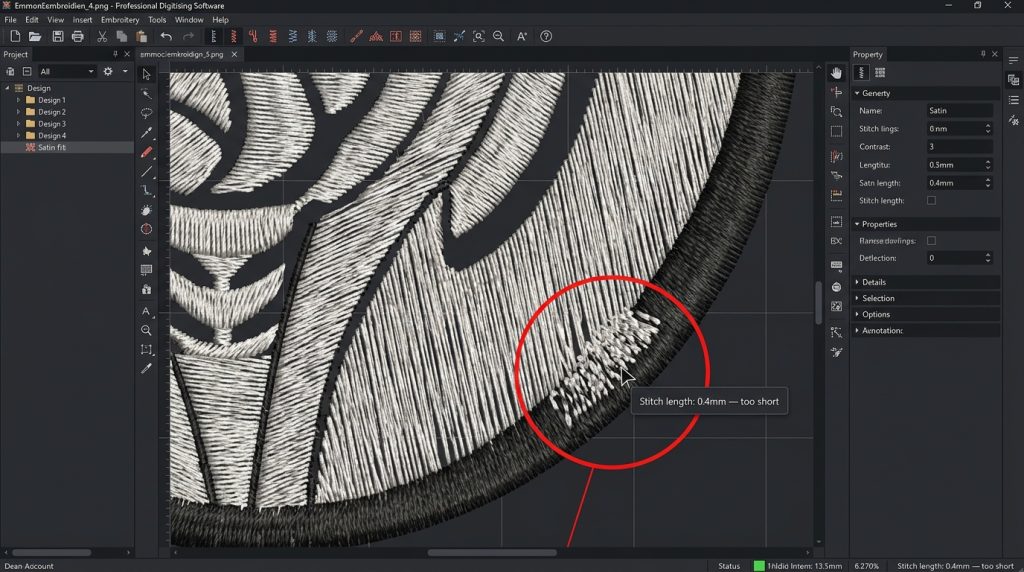The width and height of the screenshot is (1024, 572).
Task: Click the list icon on far right strip
Action: pyautogui.click(x=1013, y=100)
